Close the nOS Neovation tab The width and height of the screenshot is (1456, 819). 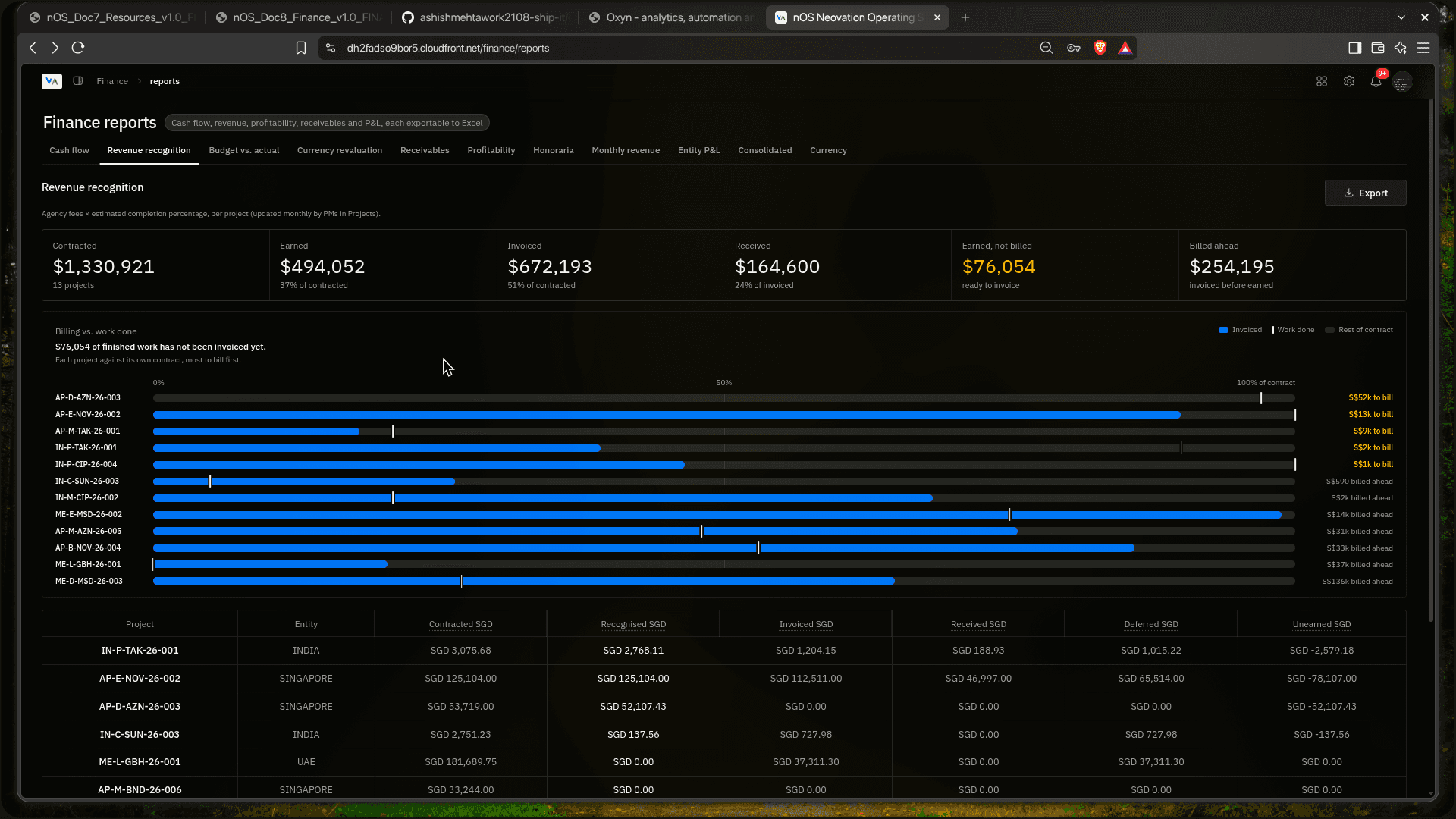pos(937,17)
